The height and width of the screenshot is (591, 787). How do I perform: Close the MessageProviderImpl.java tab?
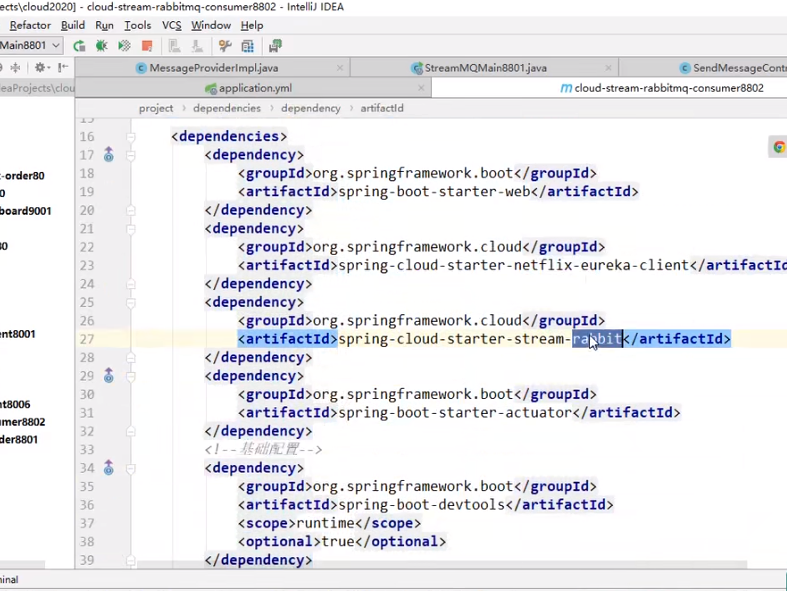point(340,68)
